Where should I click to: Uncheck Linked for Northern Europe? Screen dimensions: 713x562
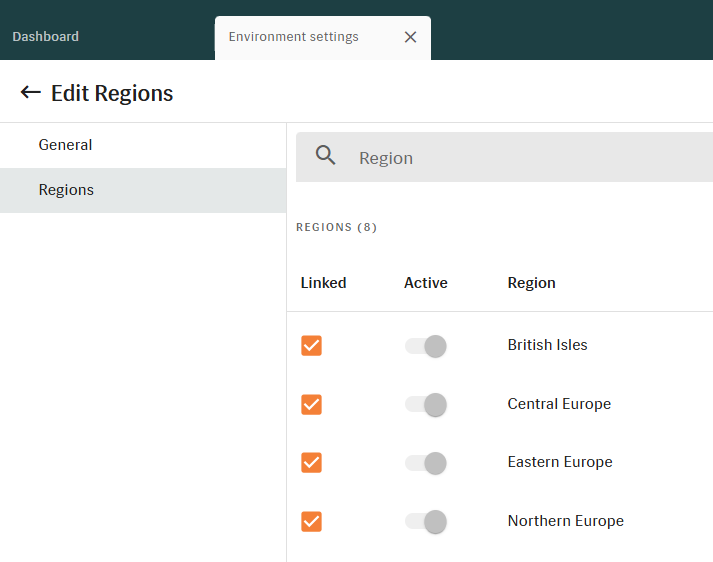click(x=311, y=522)
